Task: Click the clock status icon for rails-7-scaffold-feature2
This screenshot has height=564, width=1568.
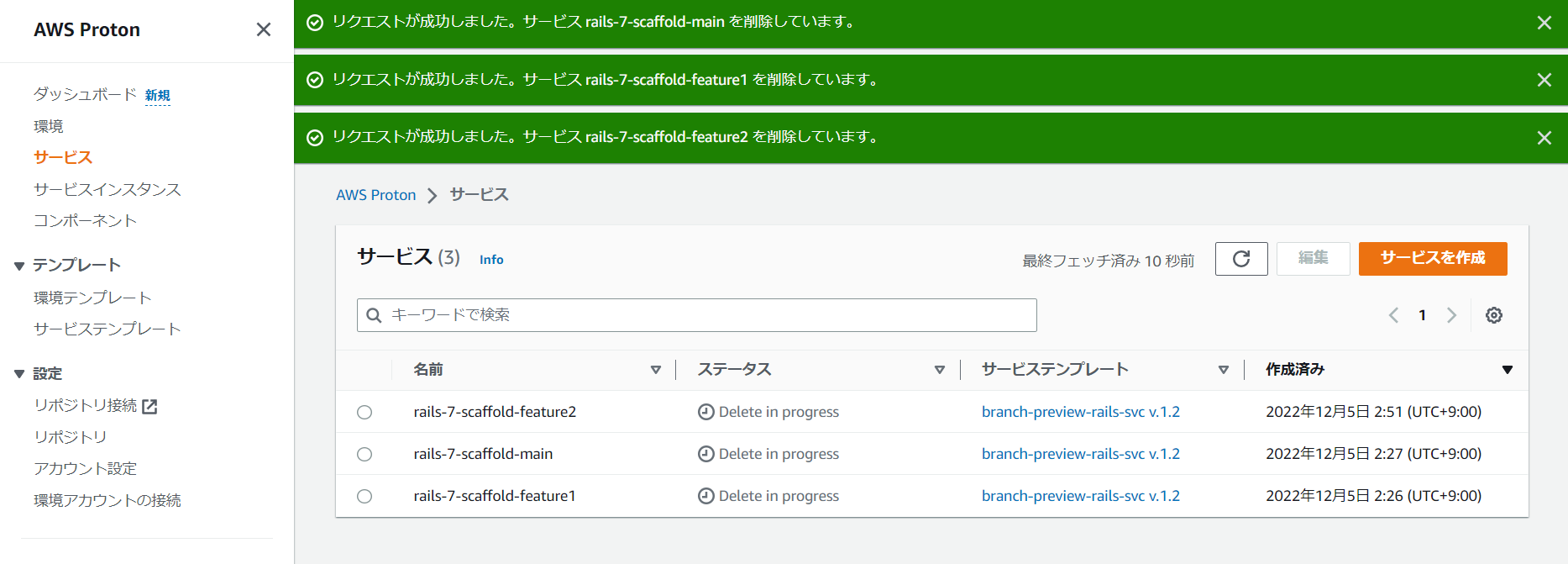Action: (706, 412)
